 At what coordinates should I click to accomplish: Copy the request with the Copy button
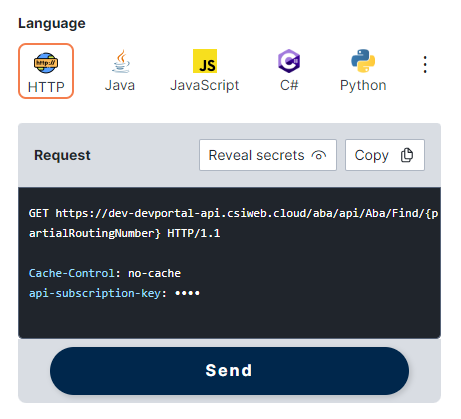385,155
